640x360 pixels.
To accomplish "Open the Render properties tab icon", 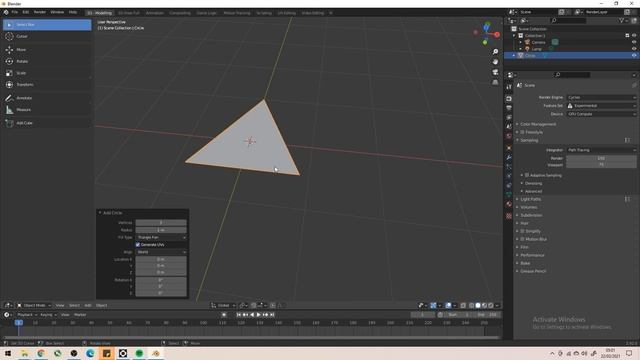I will tap(509, 99).
